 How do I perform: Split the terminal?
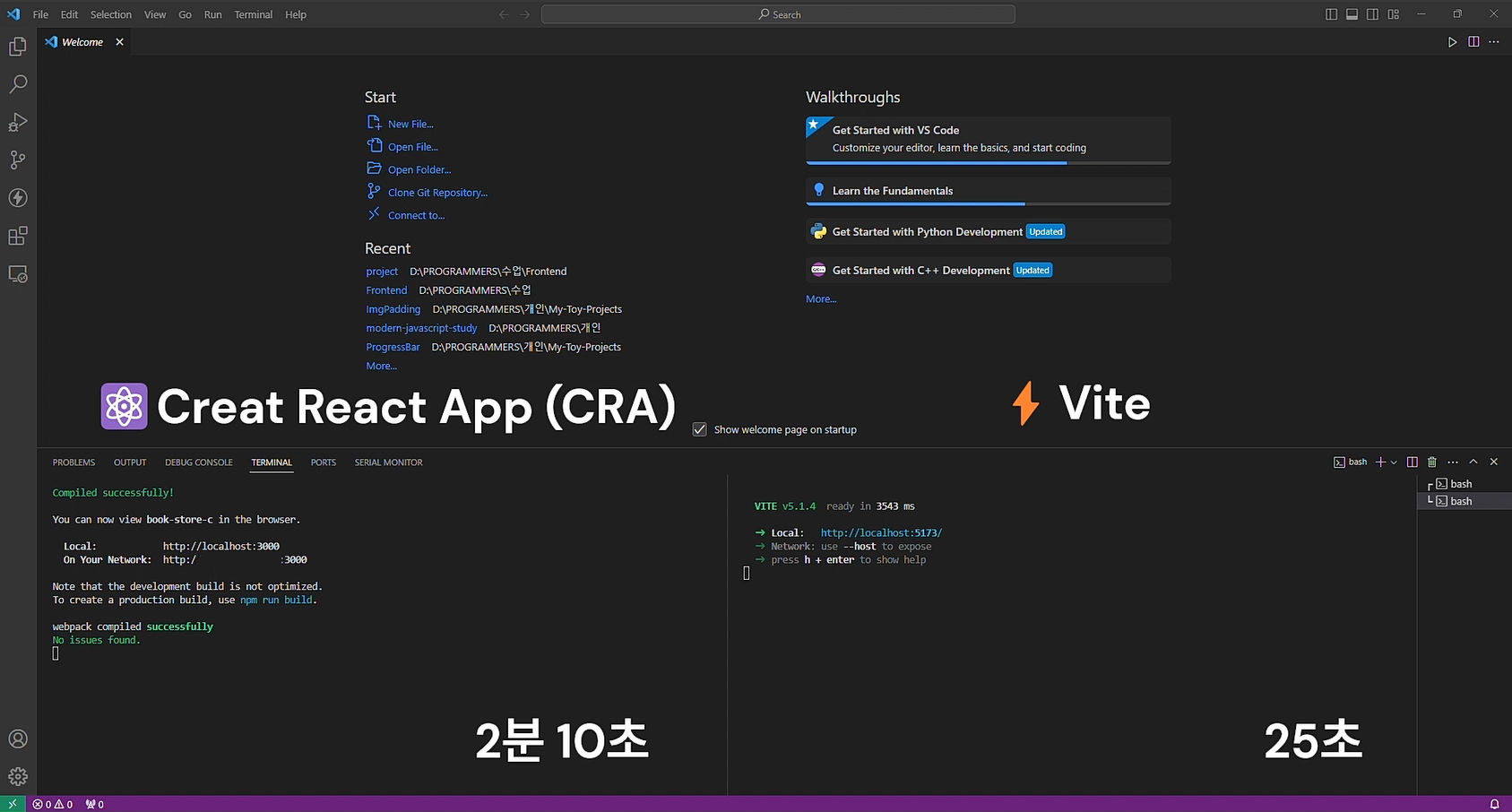click(1413, 462)
